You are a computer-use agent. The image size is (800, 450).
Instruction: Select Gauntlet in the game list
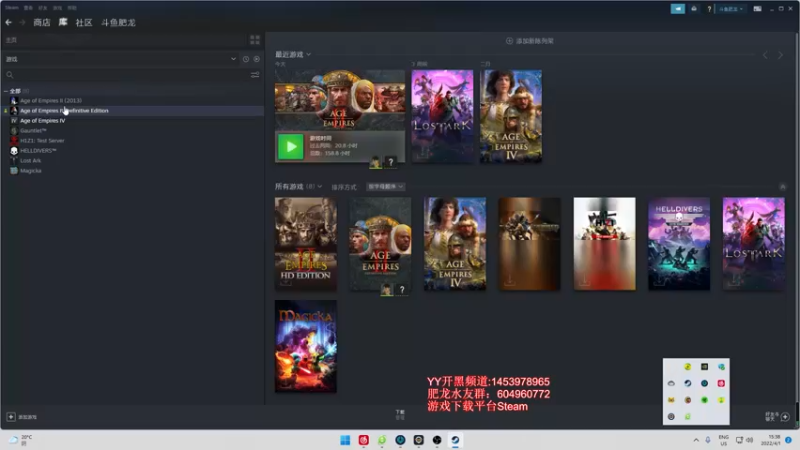pyautogui.click(x=33, y=131)
